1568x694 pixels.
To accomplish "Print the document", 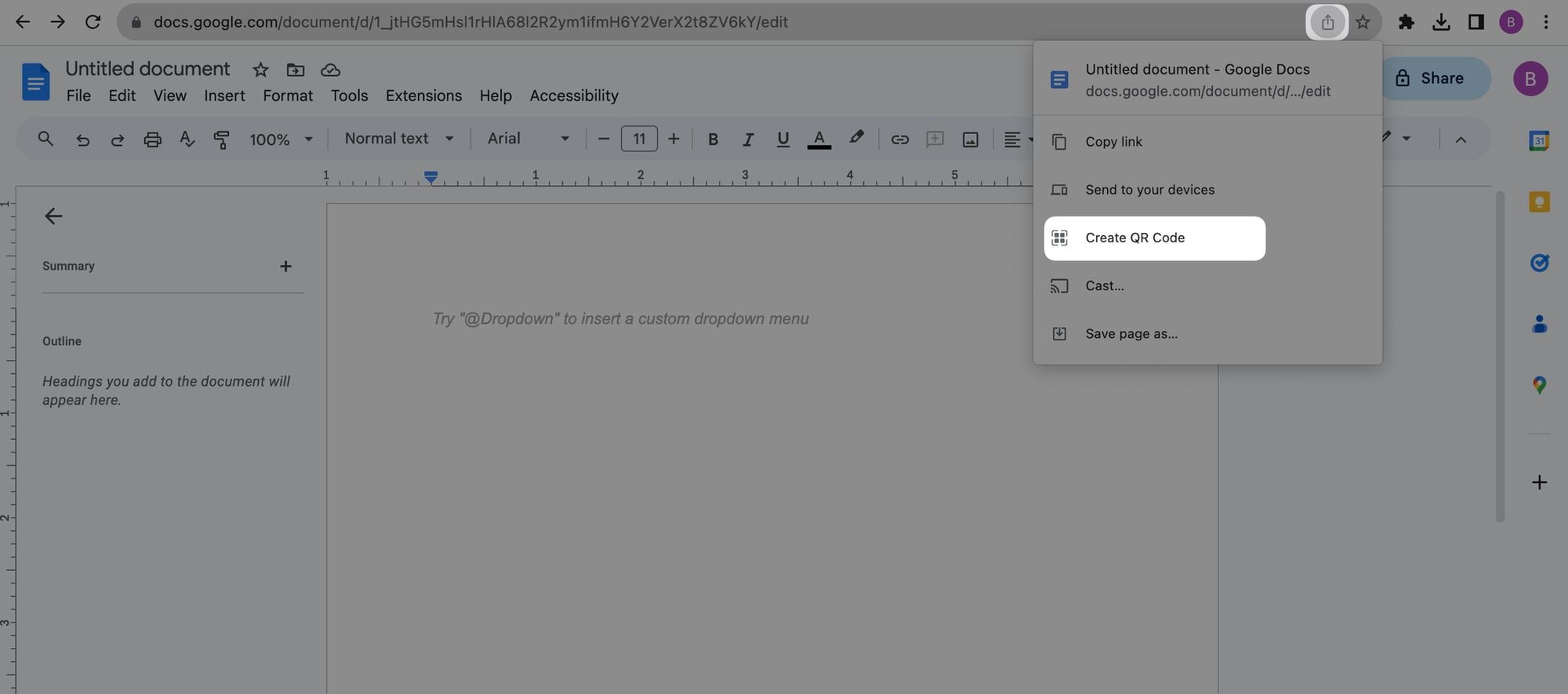I will pos(153,140).
